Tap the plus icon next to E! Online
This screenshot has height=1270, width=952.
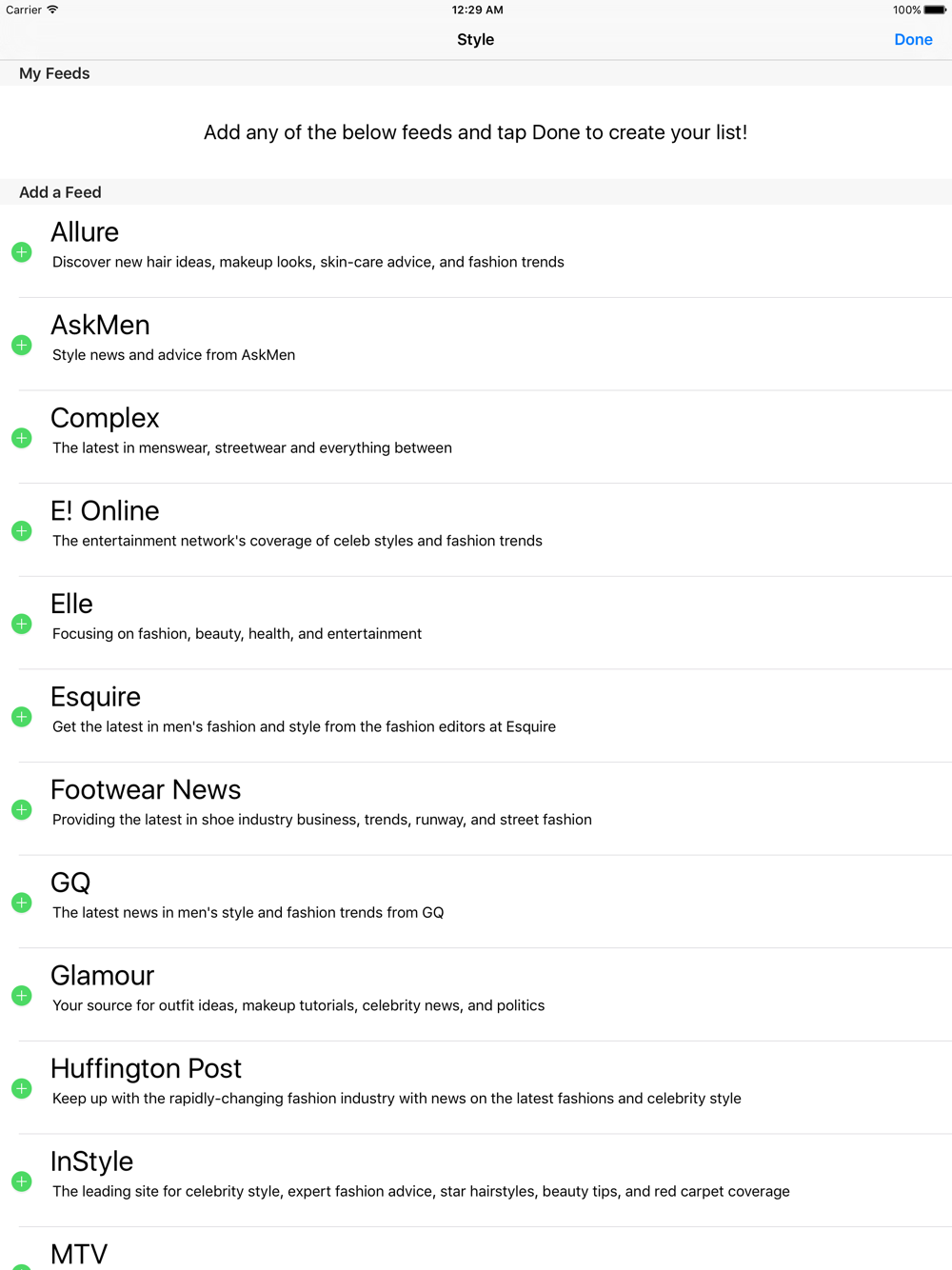pyautogui.click(x=22, y=531)
